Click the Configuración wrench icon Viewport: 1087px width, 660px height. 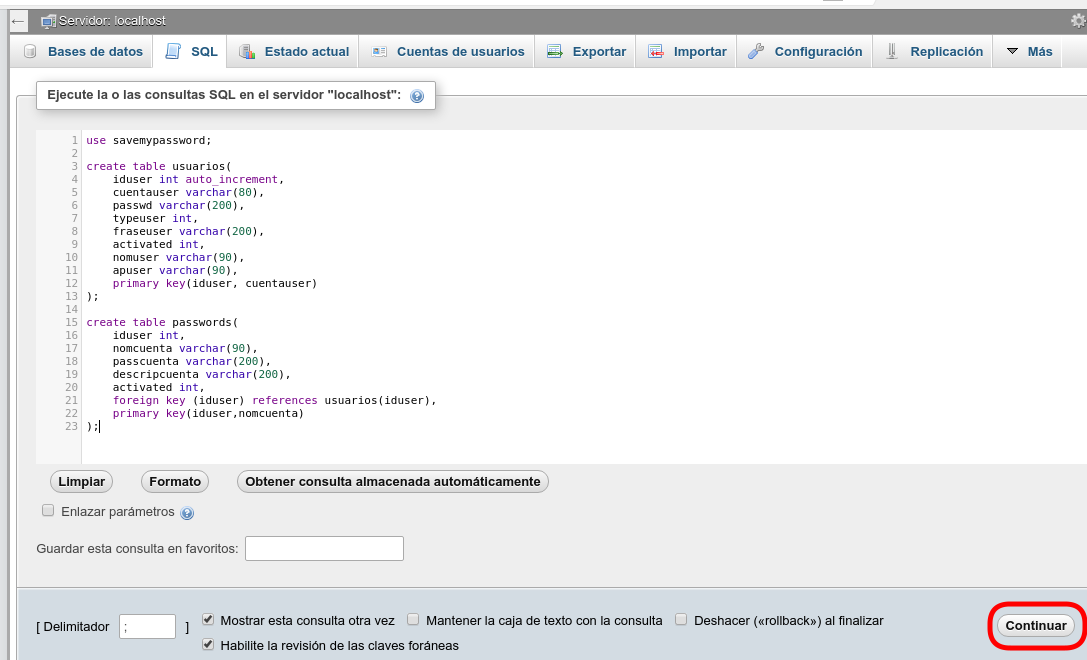click(756, 51)
